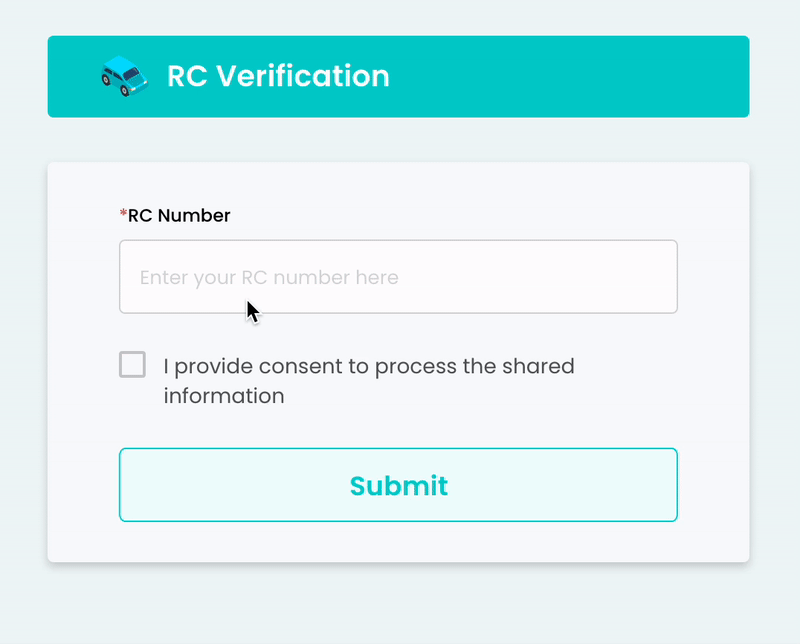The height and width of the screenshot is (644, 800).
Task: Click the 'Verification' word in the title
Action: pyautogui.click(x=303, y=76)
